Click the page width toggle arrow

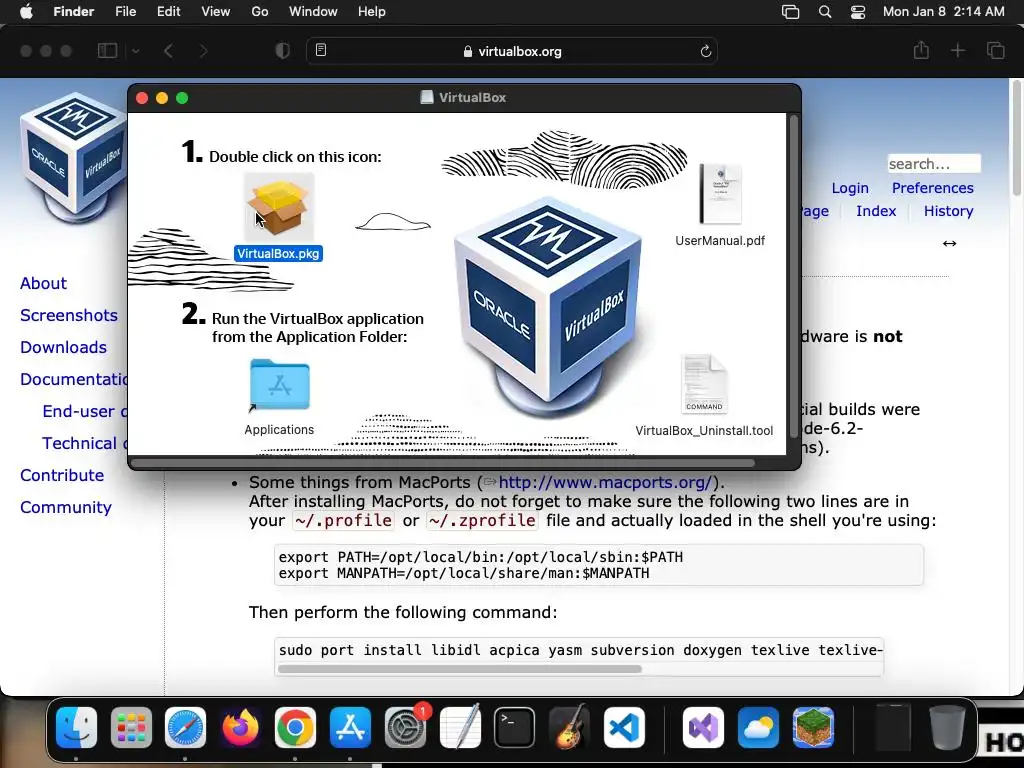950,244
